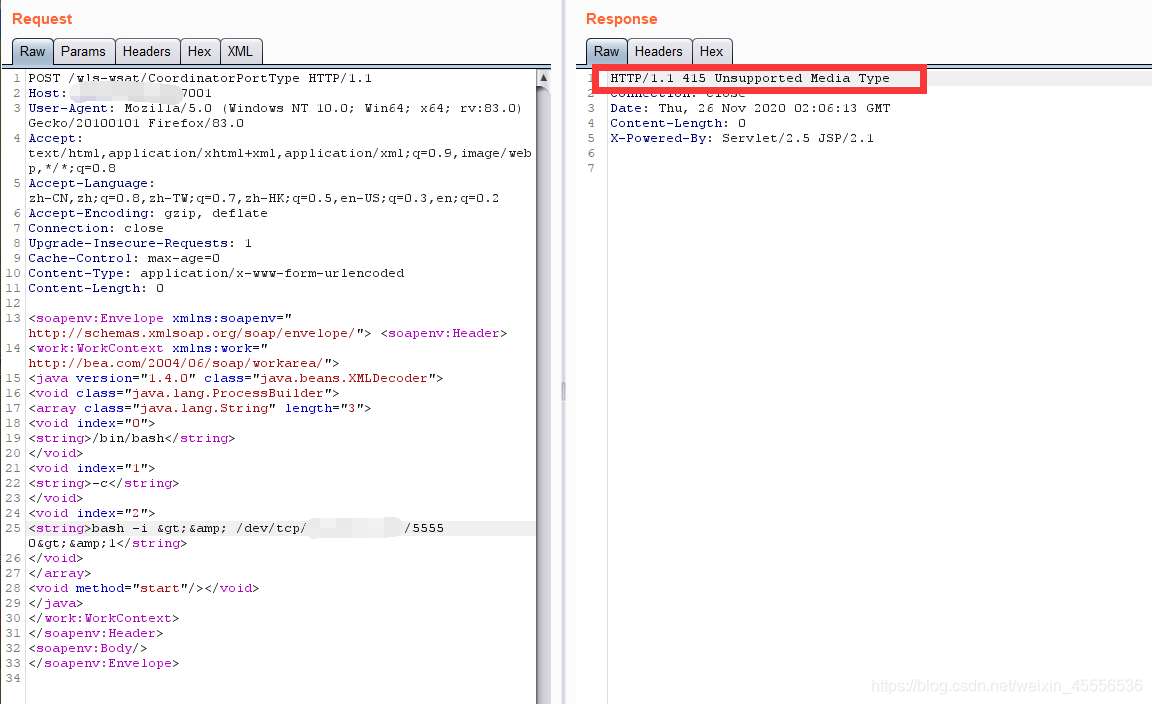Click the request Connection: close line
Viewport: 1152px width, 704px height.
point(96,229)
